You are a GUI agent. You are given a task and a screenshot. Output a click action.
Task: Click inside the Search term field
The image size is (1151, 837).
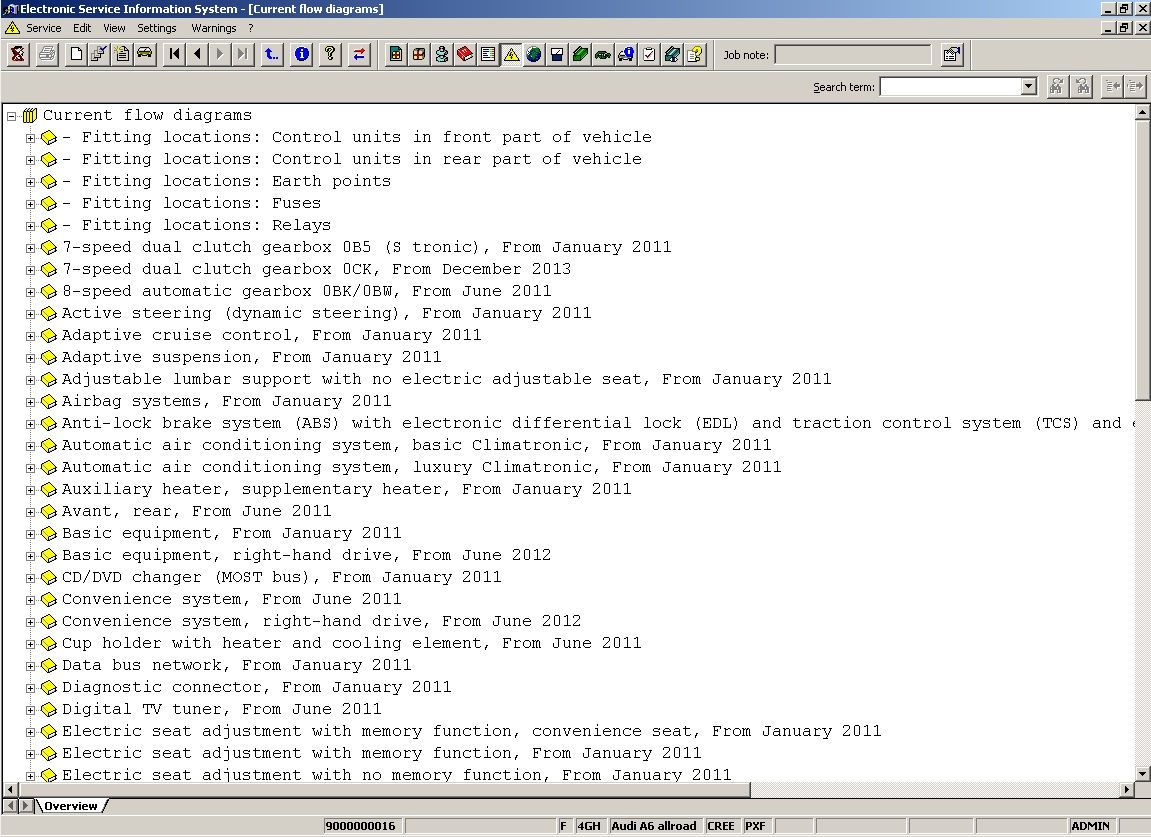pyautogui.click(x=951, y=87)
